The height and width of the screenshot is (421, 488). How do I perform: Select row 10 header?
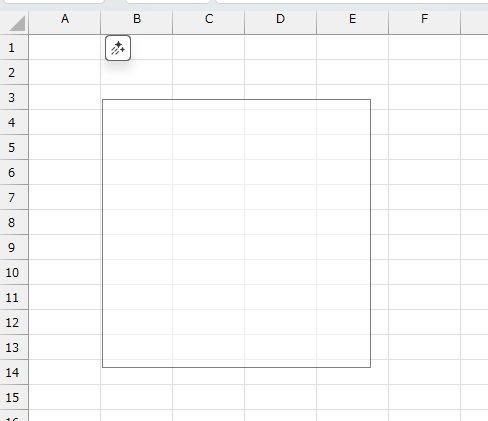[14, 272]
